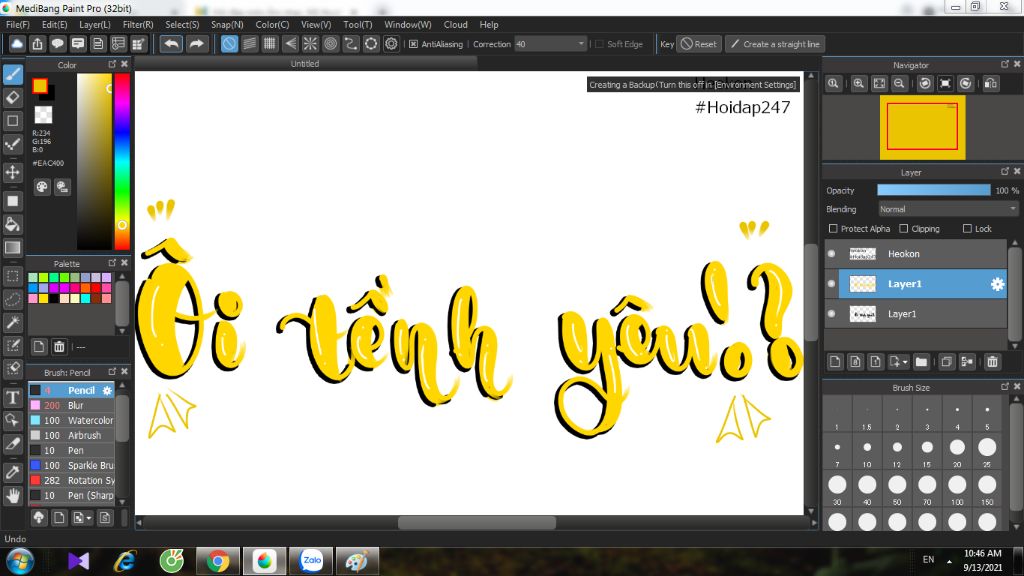The width and height of the screenshot is (1024, 576).
Task: Select the Airbrush brush
Action: click(x=72, y=436)
